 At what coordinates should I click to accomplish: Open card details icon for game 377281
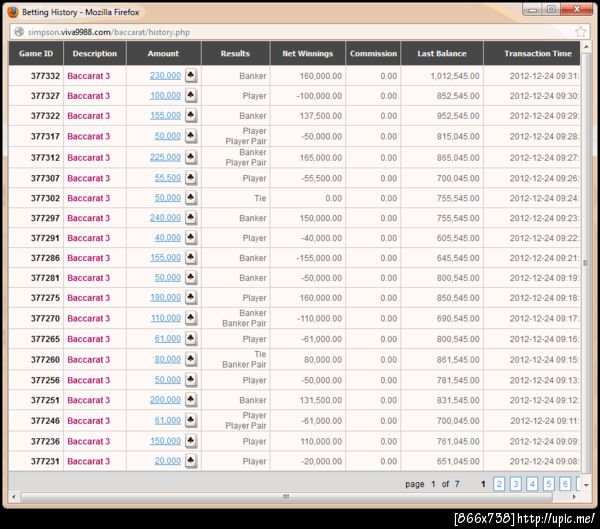tap(191, 277)
